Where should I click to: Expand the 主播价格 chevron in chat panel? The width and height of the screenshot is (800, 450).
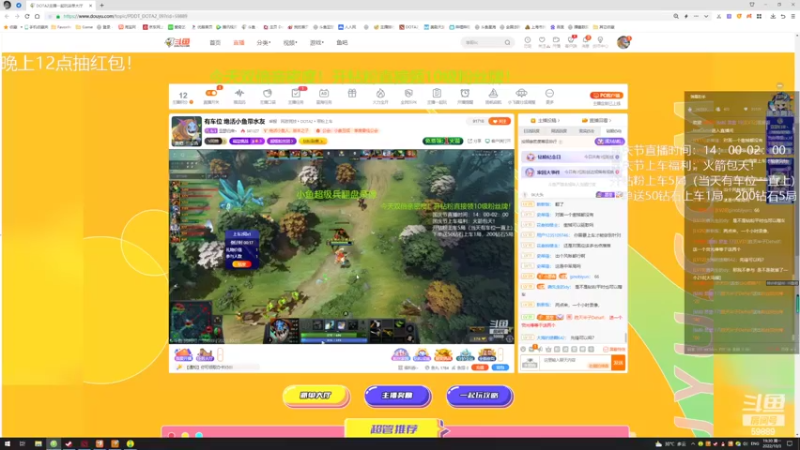[x=559, y=121]
